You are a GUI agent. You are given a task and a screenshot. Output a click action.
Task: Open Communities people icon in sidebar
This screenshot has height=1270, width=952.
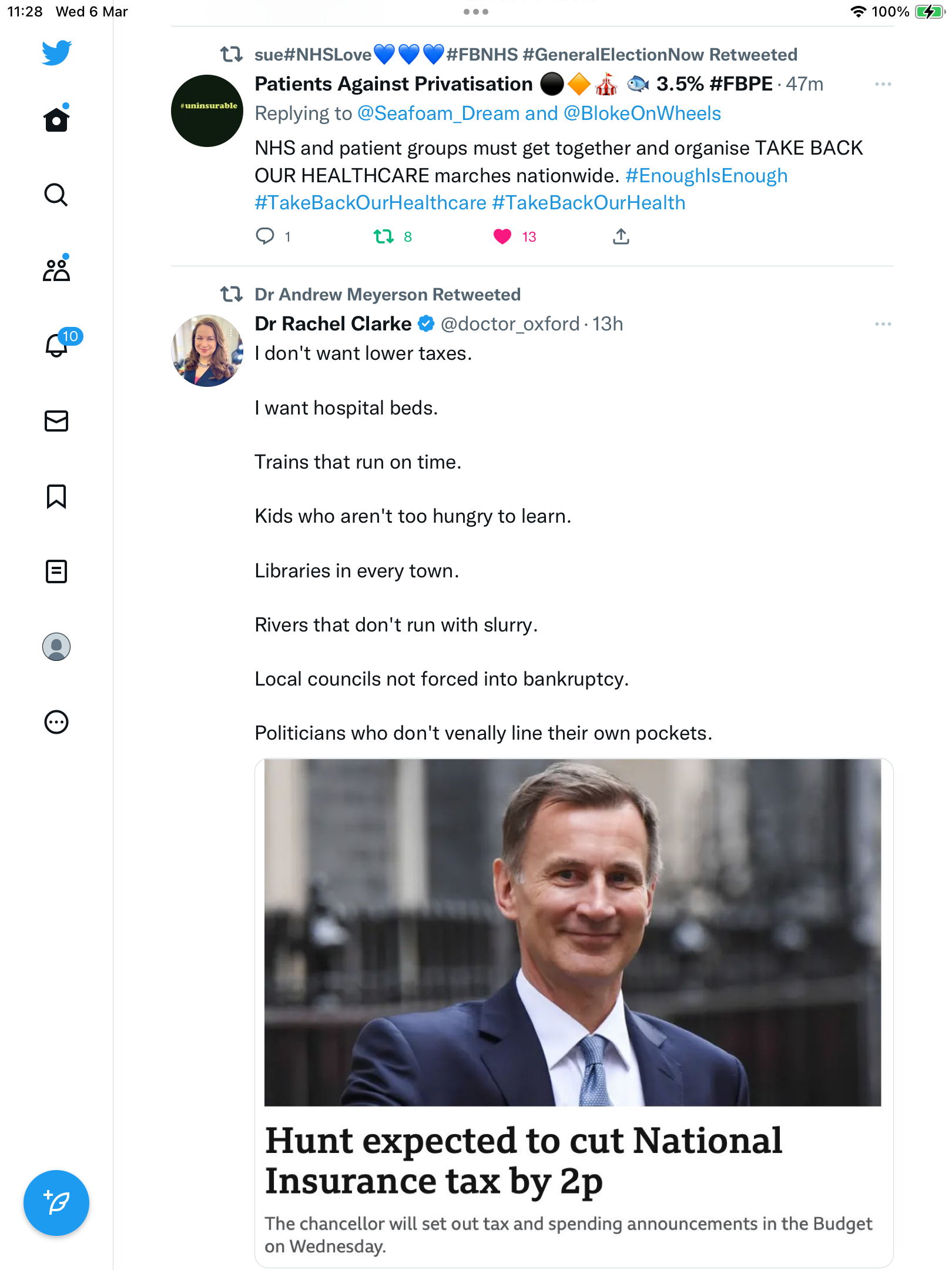[x=56, y=270]
